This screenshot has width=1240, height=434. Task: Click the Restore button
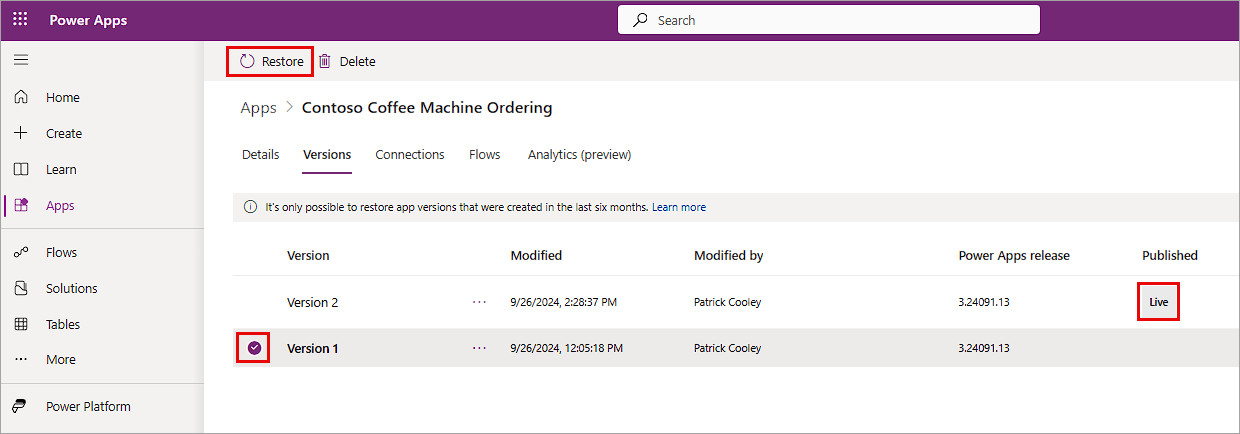click(271, 61)
